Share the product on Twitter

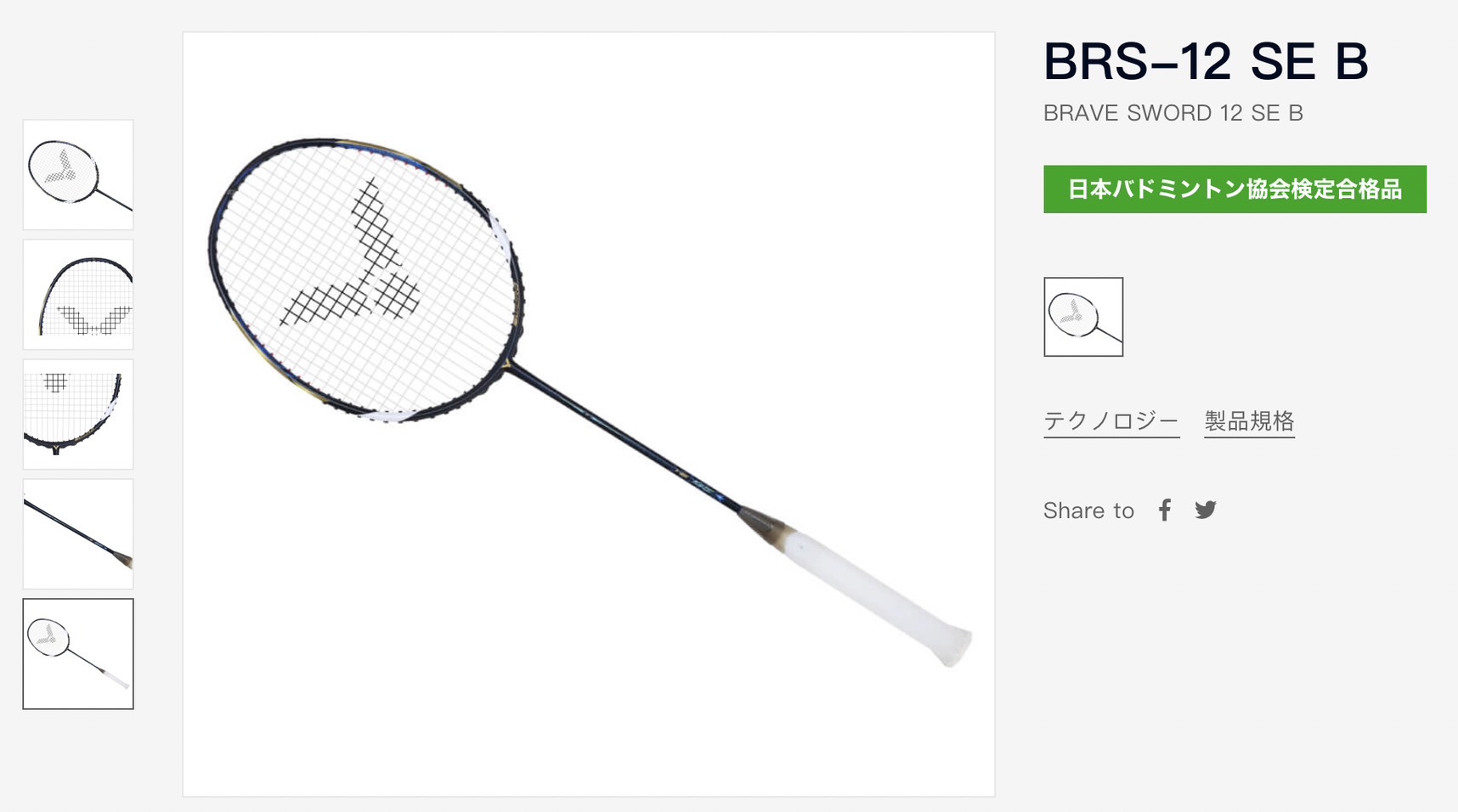pyautogui.click(x=1206, y=510)
